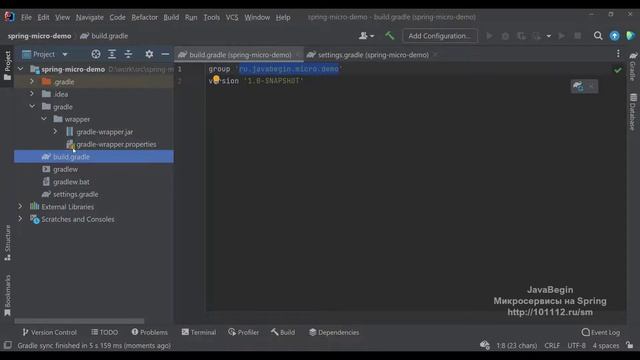
Task: Select build.gradle editor tab
Action: (240, 55)
